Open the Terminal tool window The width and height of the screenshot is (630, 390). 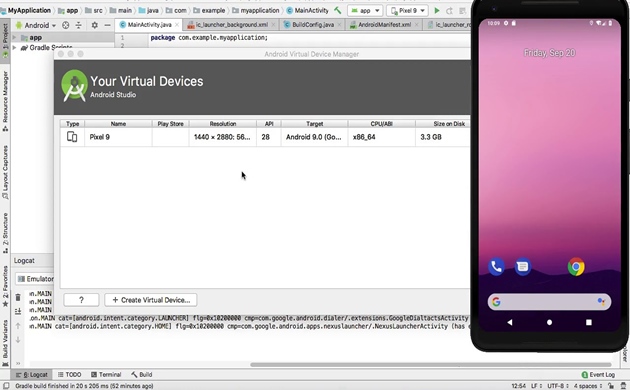(x=106, y=374)
